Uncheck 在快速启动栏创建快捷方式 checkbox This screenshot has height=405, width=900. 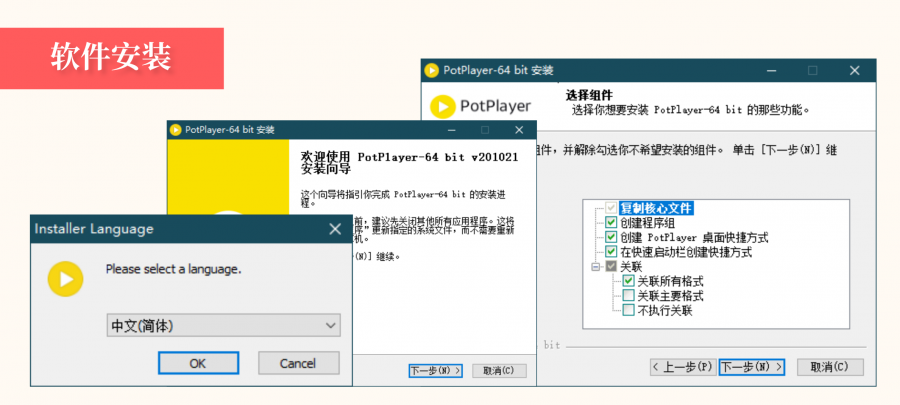pyautogui.click(x=612, y=252)
